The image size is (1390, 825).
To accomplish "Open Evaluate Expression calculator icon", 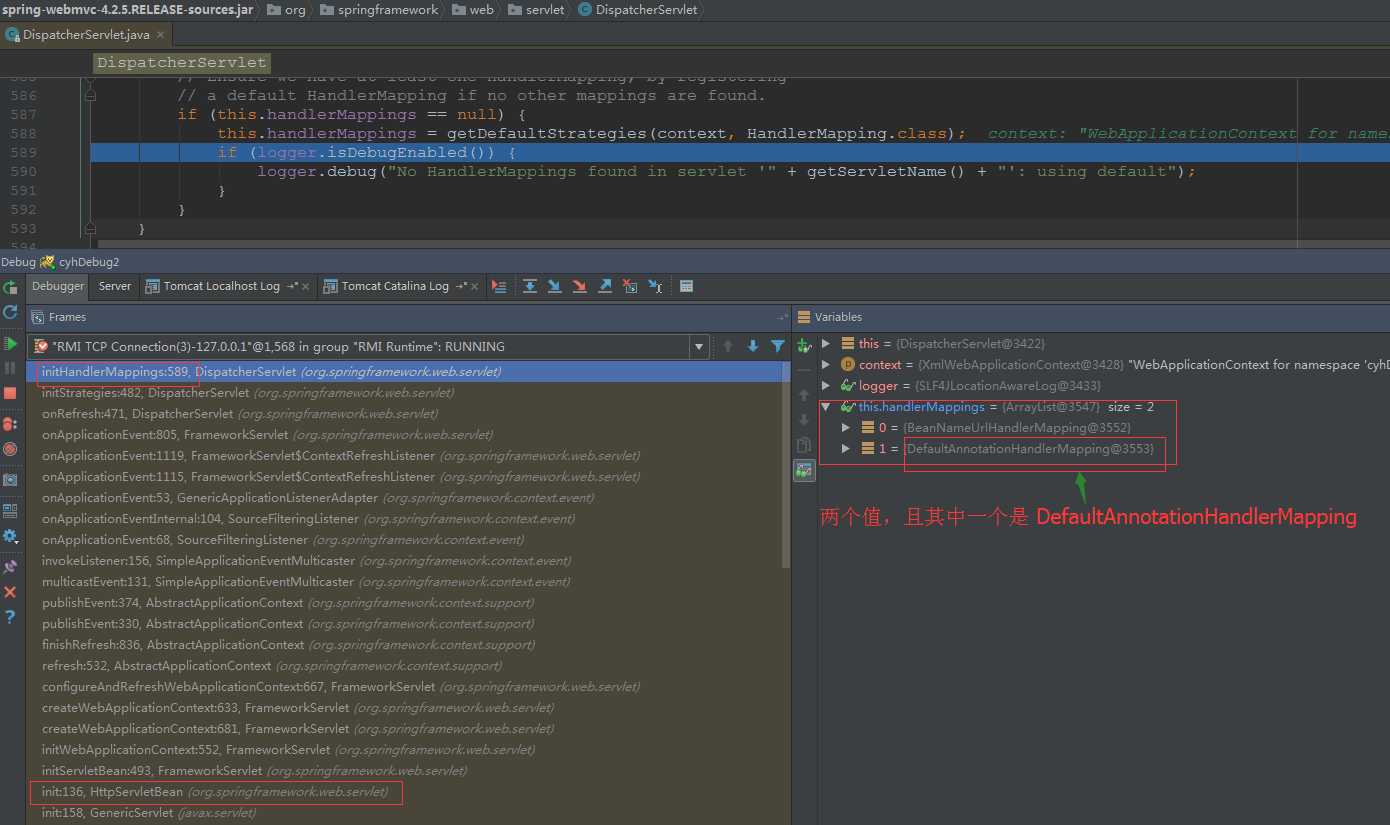I will 686,286.
